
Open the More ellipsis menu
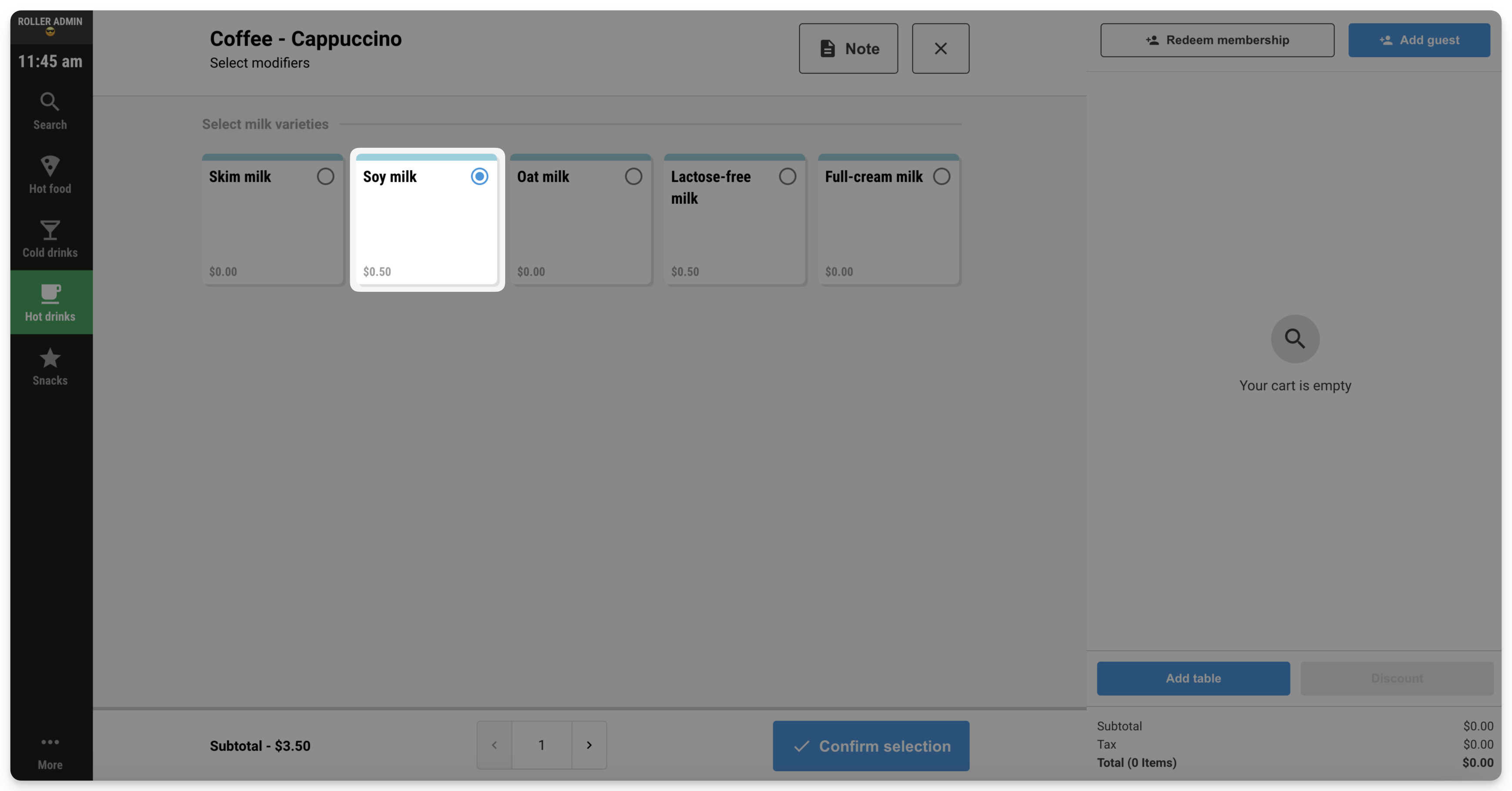pyautogui.click(x=50, y=742)
